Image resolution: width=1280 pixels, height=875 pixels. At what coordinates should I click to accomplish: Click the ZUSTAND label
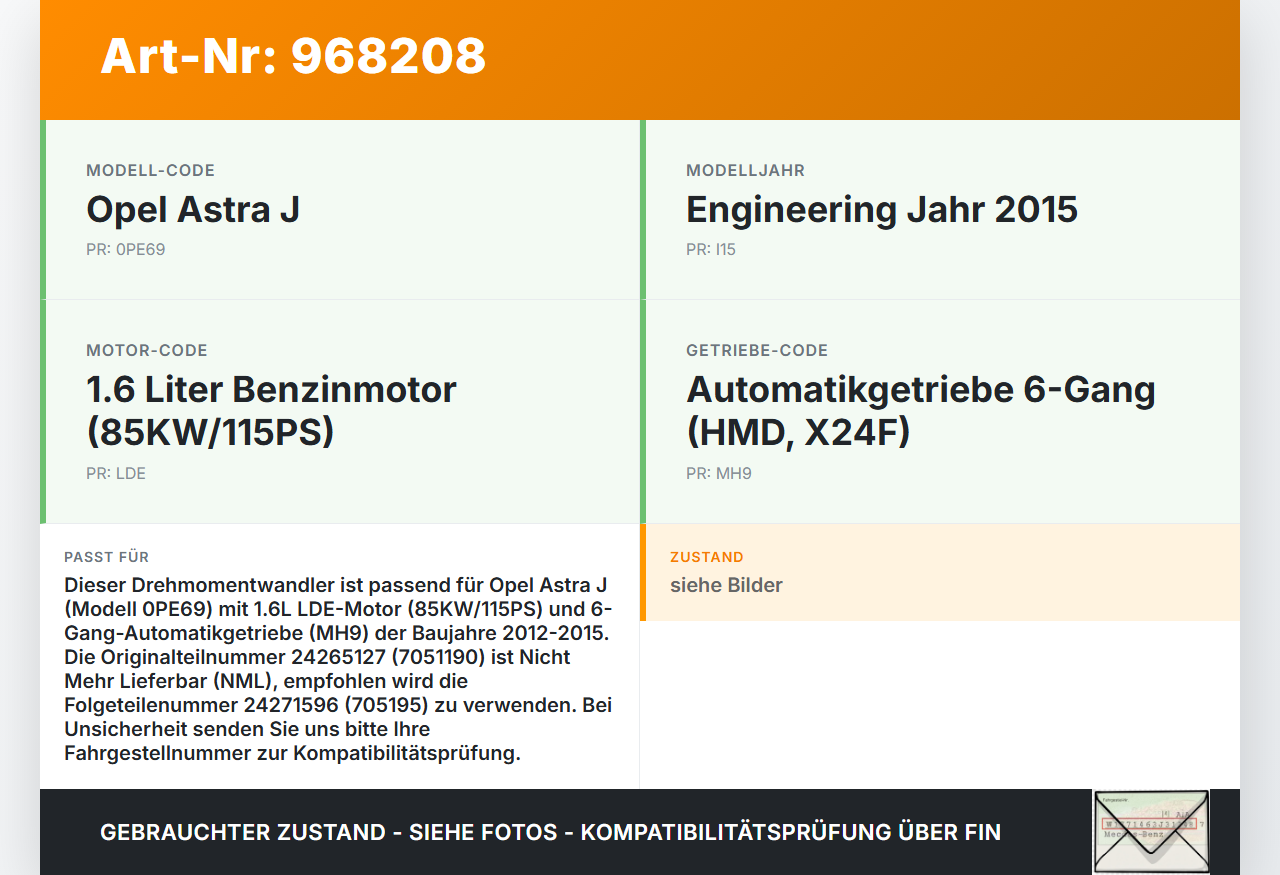pyautogui.click(x=706, y=557)
